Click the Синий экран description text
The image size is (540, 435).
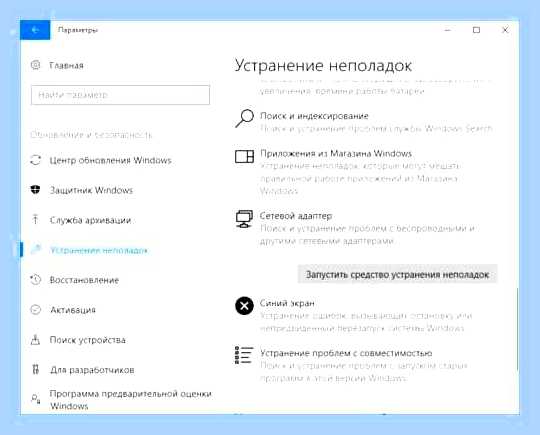pyautogui.click(x=366, y=322)
